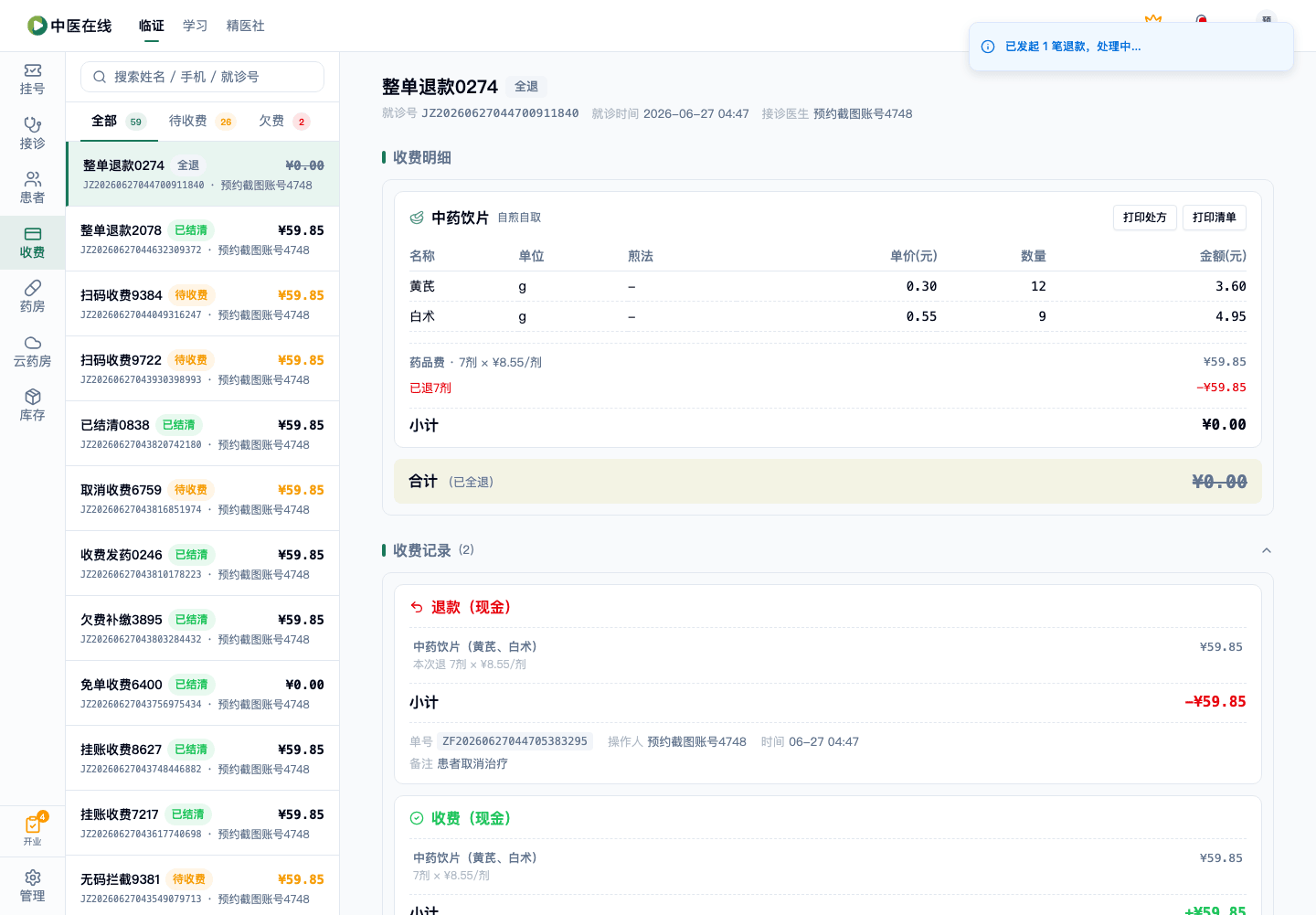Click the 收费明细 section heading
The height and width of the screenshot is (915, 1316).
(421, 157)
